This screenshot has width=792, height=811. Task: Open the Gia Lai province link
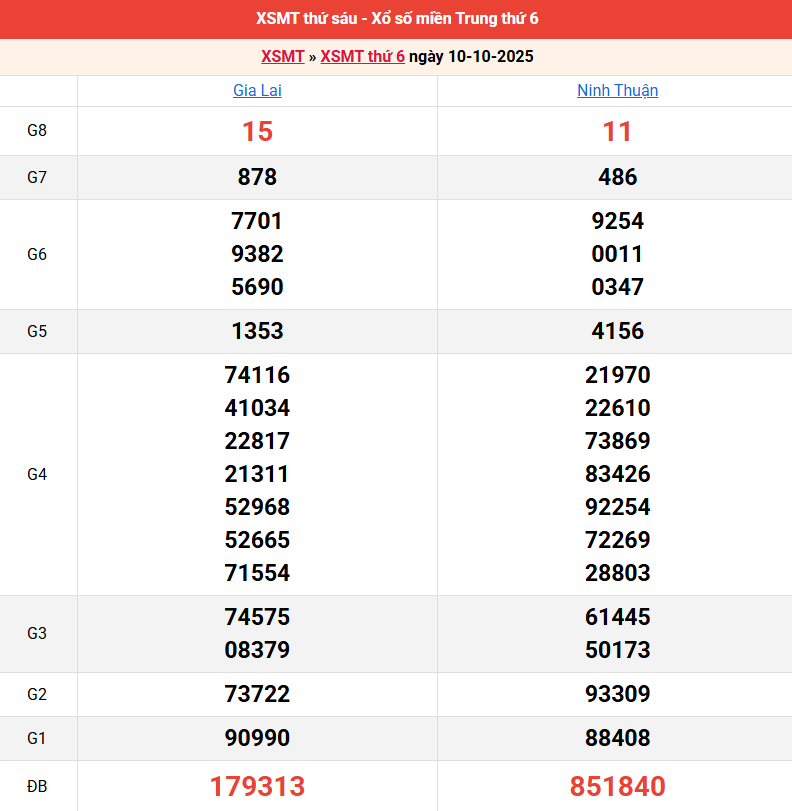pos(257,91)
